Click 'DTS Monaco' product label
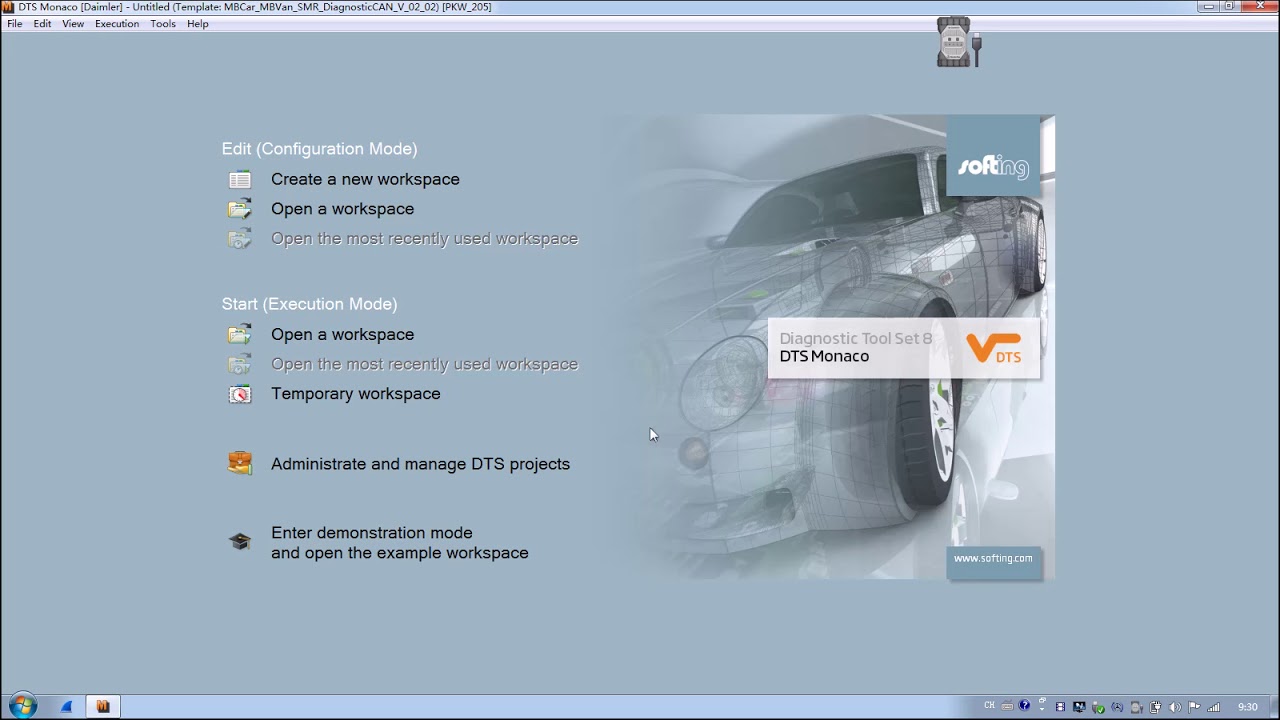 click(824, 357)
